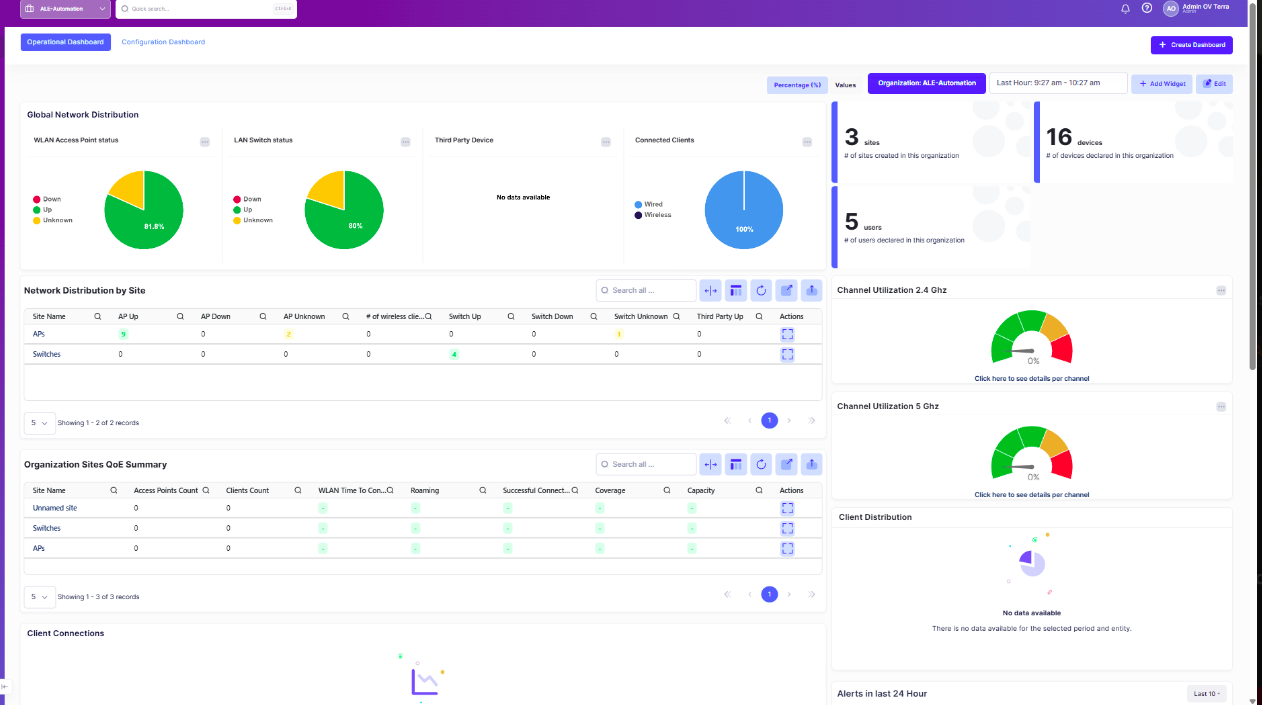
Task: Open the Unnamed site link in QoE Summary
Action: click(x=55, y=508)
